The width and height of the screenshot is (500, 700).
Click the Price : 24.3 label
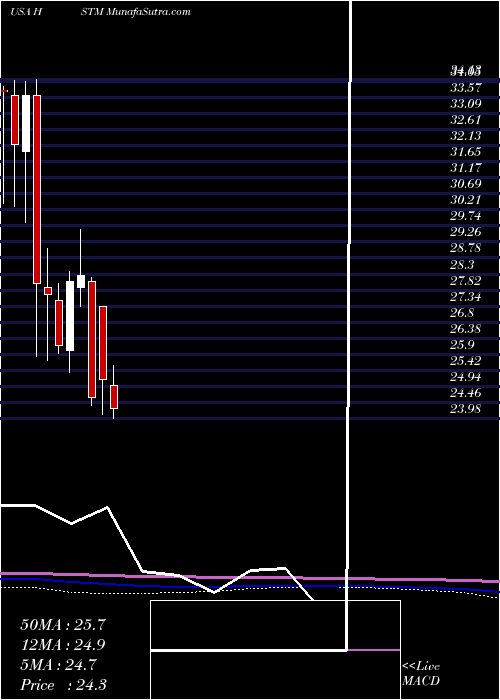[x=63, y=685]
